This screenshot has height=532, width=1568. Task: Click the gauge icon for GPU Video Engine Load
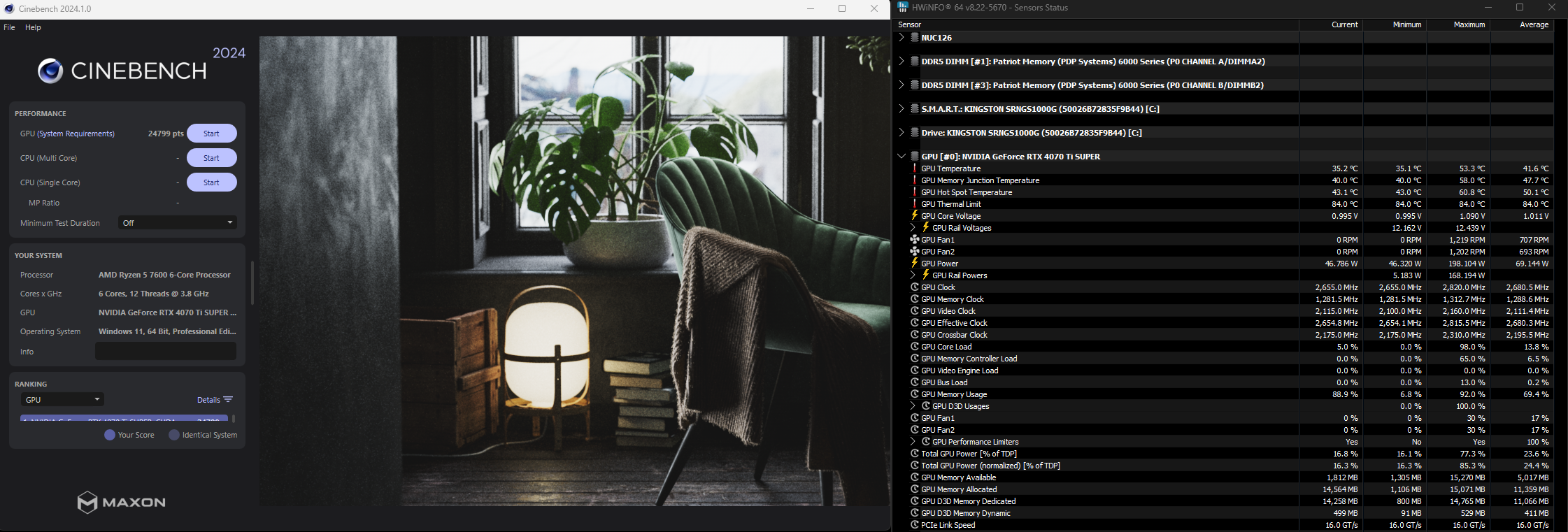coord(914,371)
